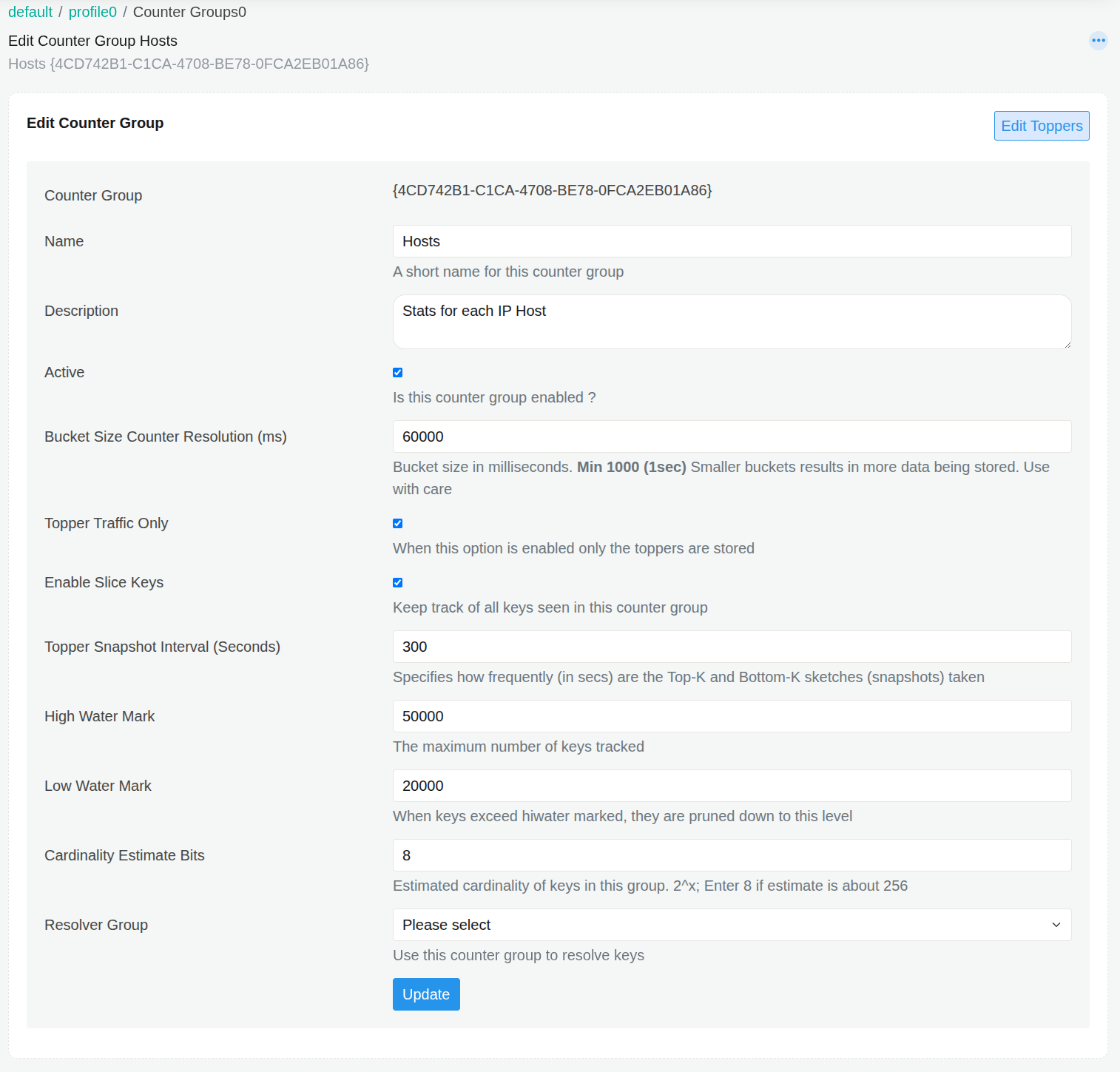
Task: Toggle the Active checkbox
Action: point(398,372)
